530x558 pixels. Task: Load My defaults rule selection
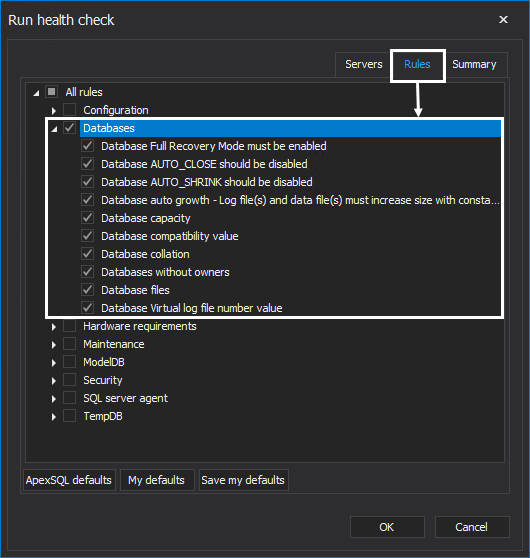[x=157, y=480]
